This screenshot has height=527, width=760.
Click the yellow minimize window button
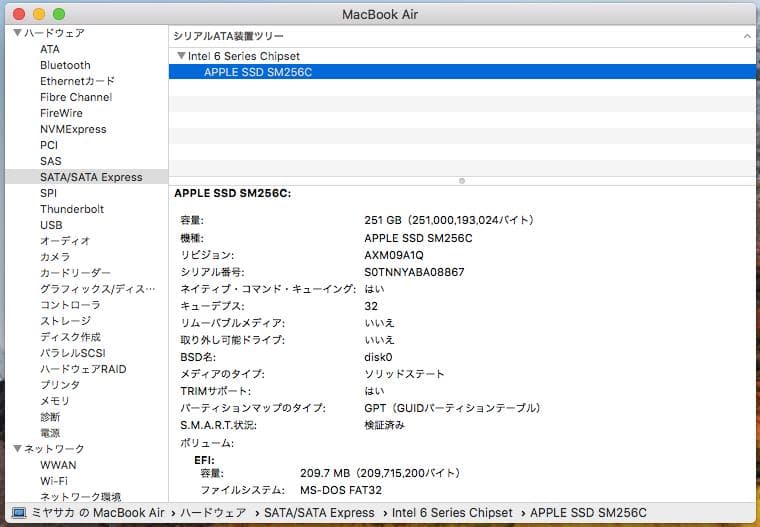click(39, 14)
